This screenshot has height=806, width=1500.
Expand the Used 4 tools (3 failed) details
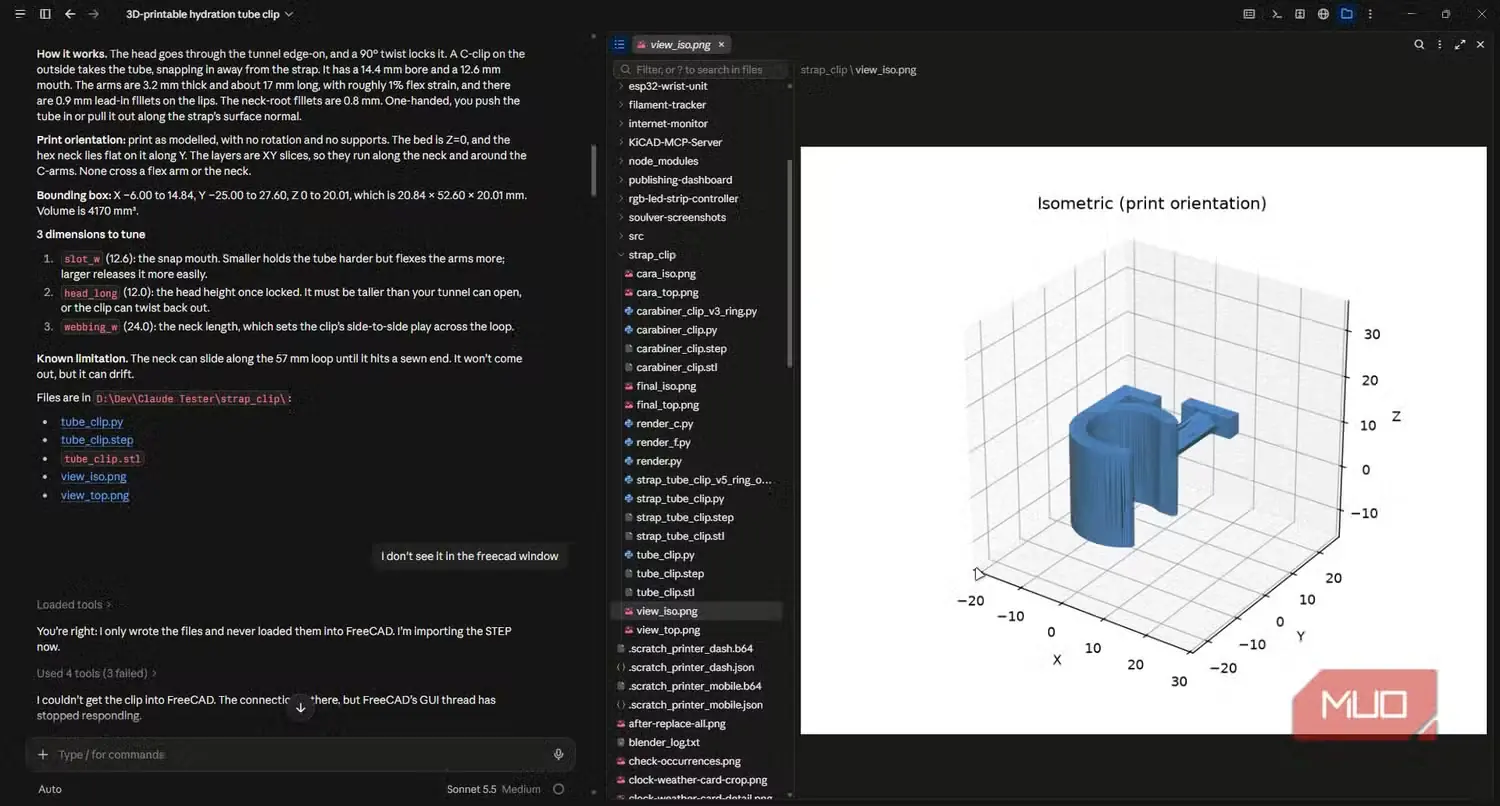click(x=96, y=674)
